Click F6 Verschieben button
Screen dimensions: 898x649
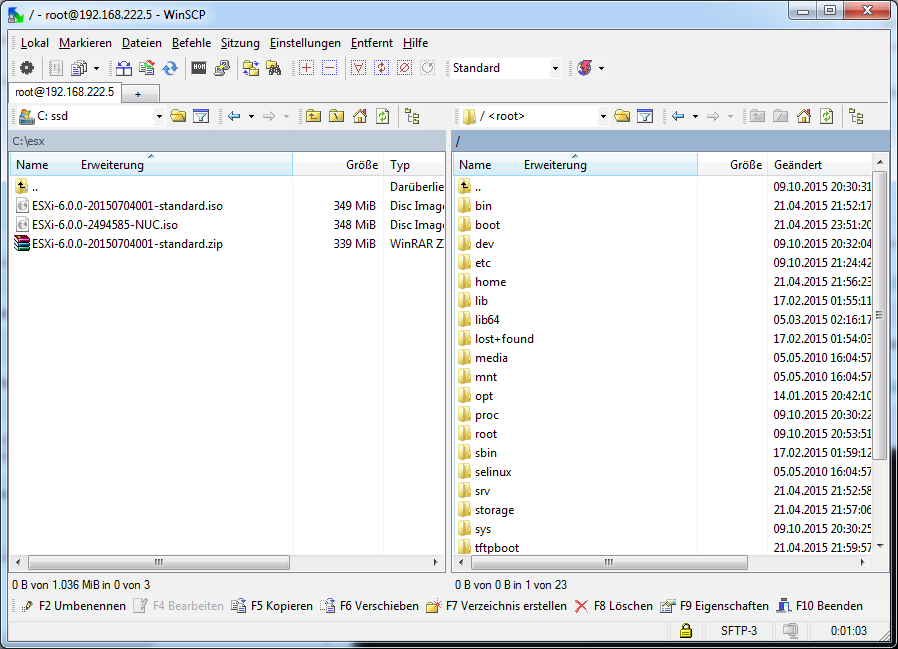[369, 606]
